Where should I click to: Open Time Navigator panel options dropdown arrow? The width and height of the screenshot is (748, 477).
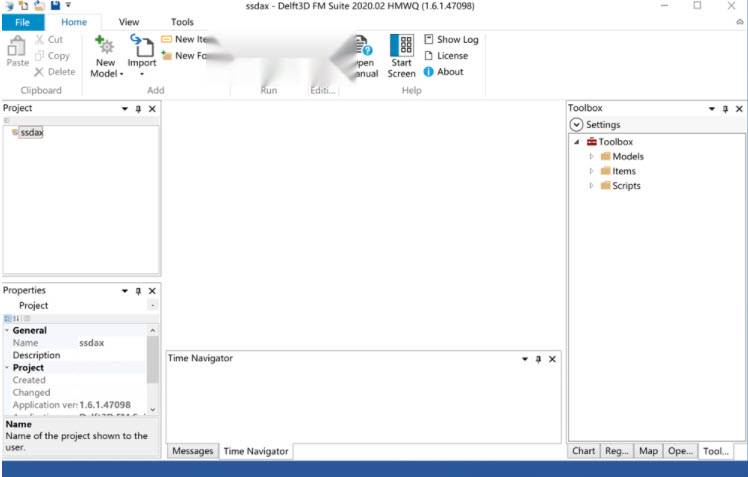[525, 359]
